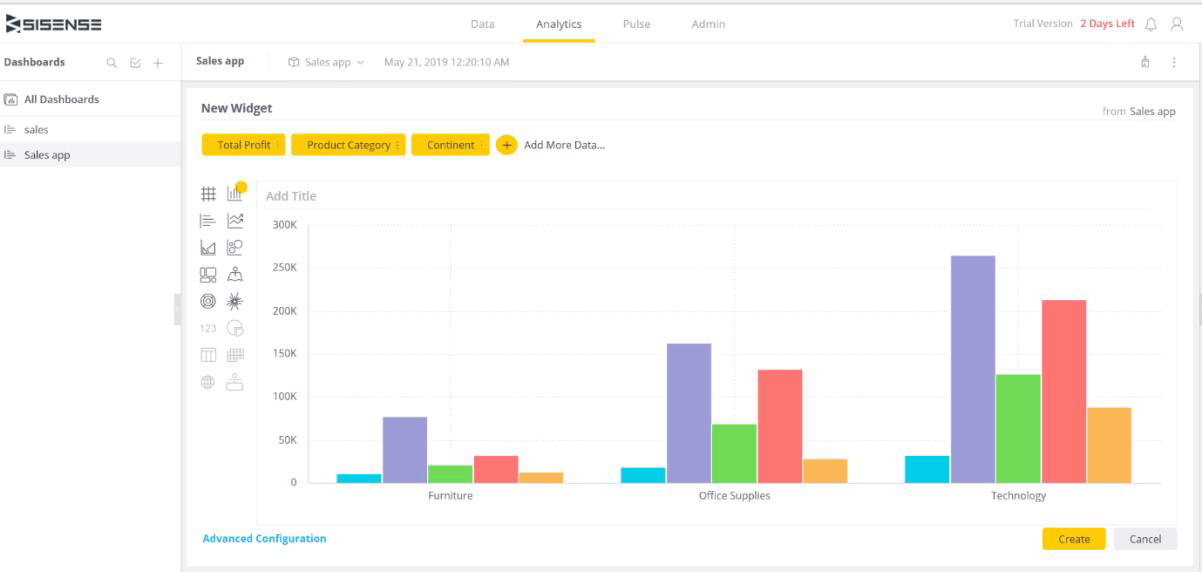Click the cyan Office Supplies bar
1202x572 pixels.
tap(643, 475)
